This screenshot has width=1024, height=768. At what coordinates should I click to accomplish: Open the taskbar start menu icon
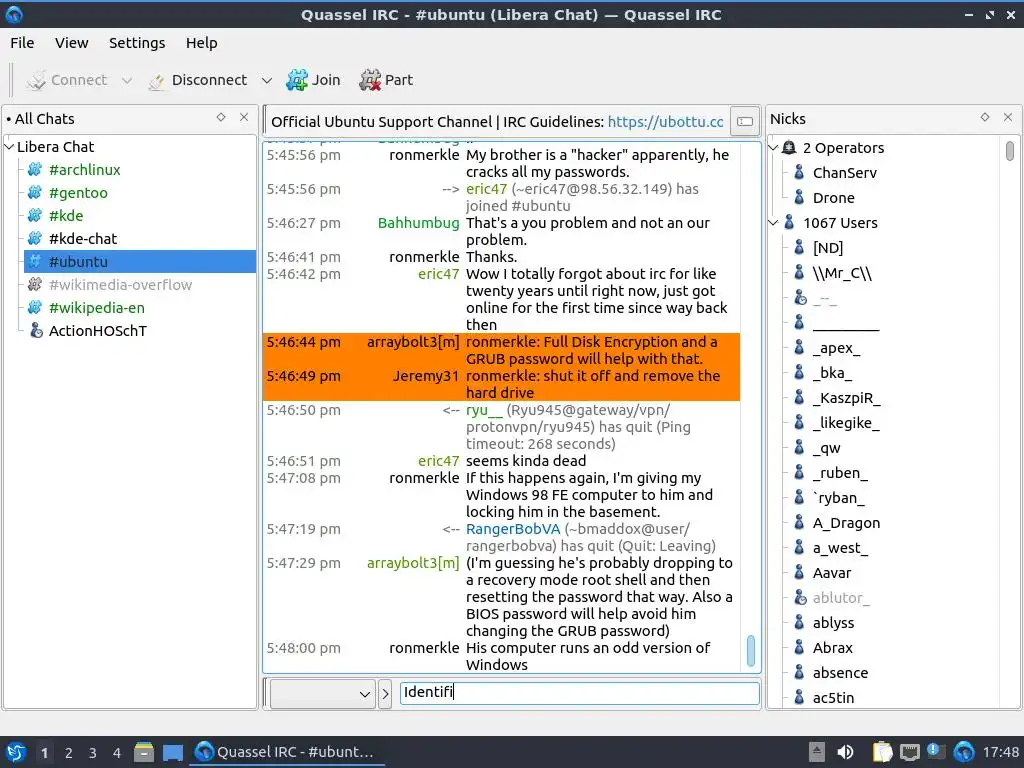coord(16,752)
